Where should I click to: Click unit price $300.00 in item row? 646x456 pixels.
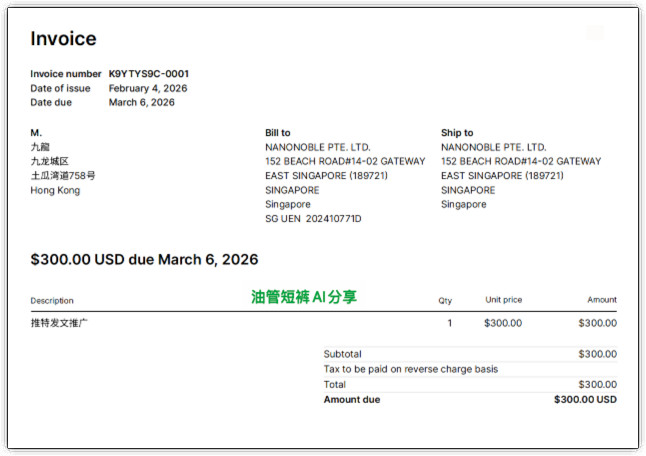pos(503,323)
